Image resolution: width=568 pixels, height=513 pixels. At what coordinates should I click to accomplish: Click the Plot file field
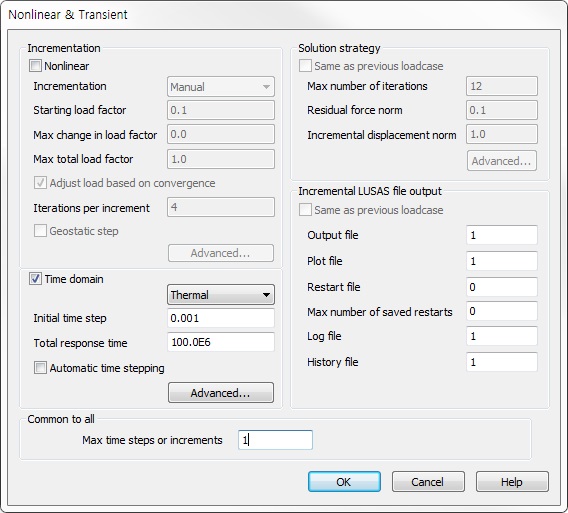click(x=502, y=261)
